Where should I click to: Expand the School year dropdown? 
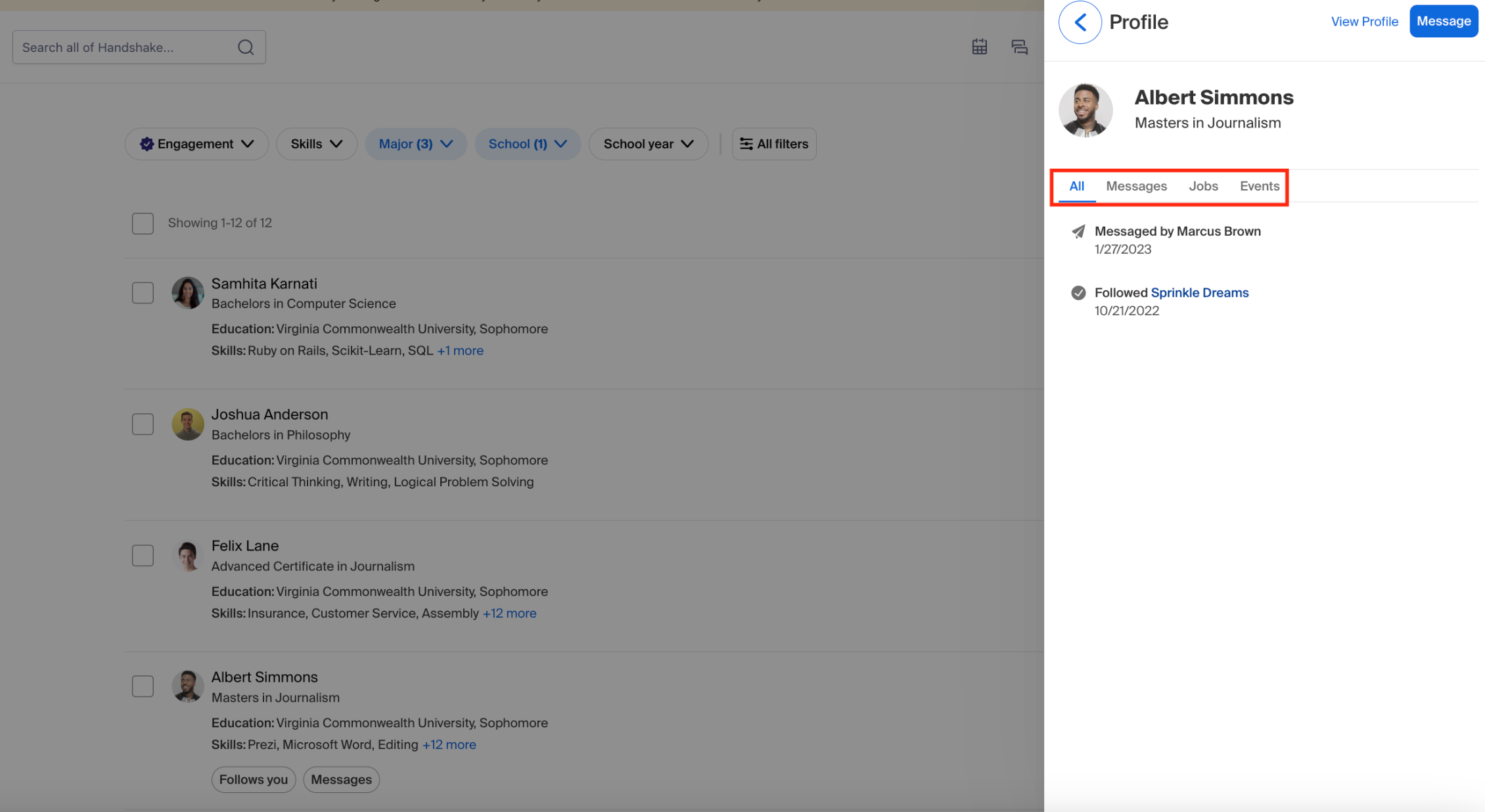[648, 144]
